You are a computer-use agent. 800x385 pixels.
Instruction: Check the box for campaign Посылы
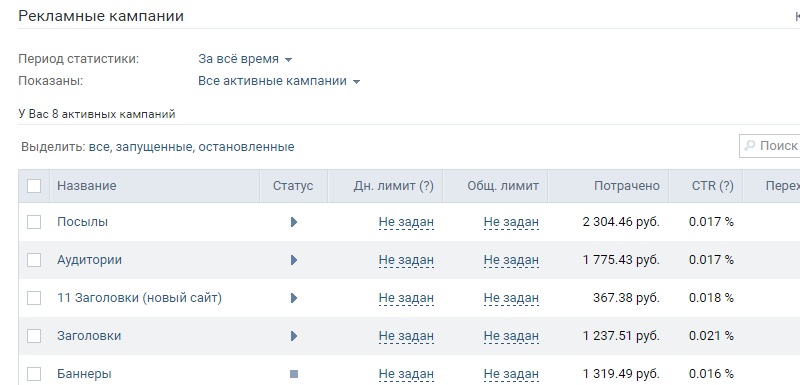click(x=34, y=222)
